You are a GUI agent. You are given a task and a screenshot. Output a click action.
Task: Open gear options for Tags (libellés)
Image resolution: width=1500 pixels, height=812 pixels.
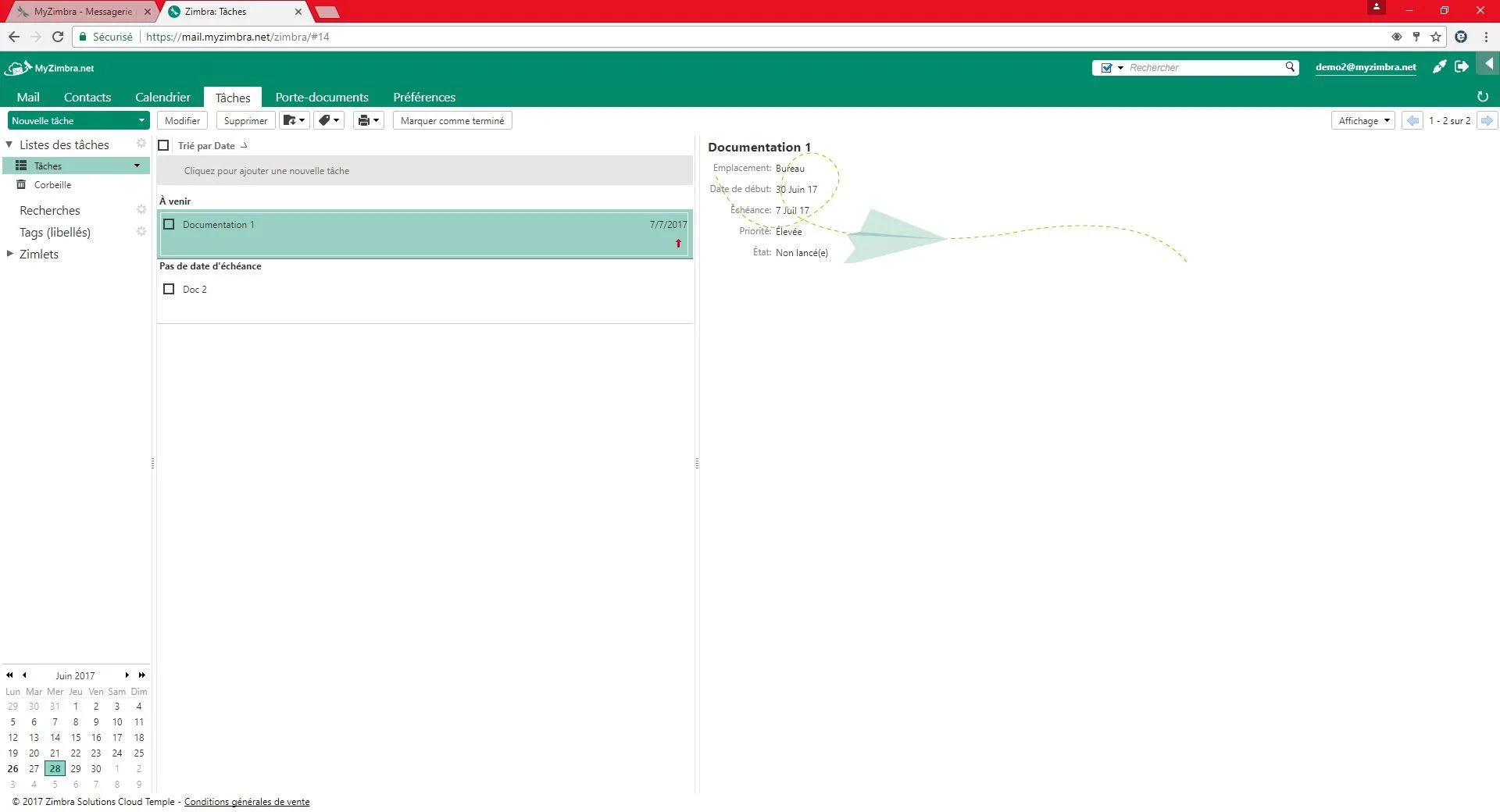(x=141, y=232)
